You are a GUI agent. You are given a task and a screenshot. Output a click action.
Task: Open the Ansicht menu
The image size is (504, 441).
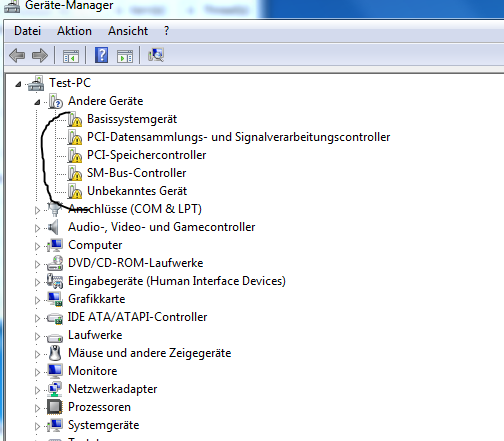click(x=128, y=31)
